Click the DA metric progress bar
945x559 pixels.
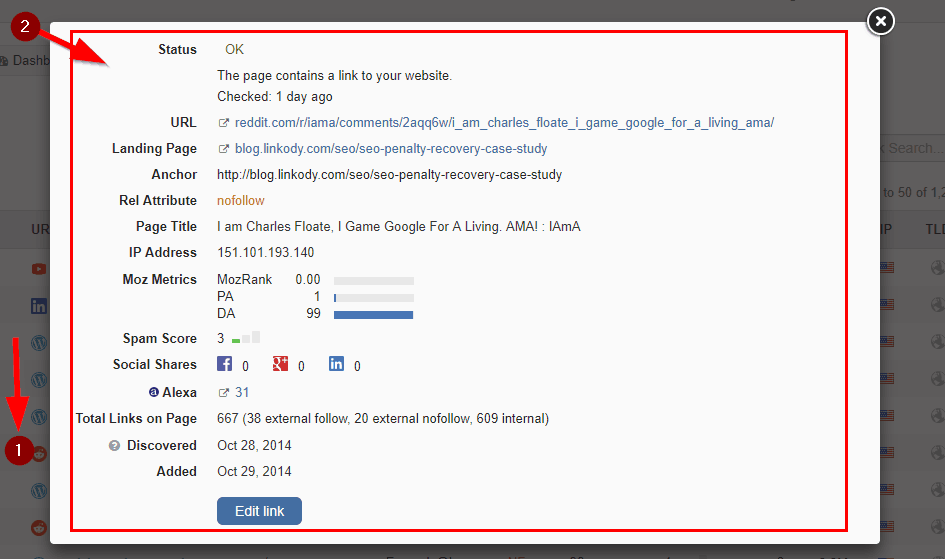coord(373,315)
